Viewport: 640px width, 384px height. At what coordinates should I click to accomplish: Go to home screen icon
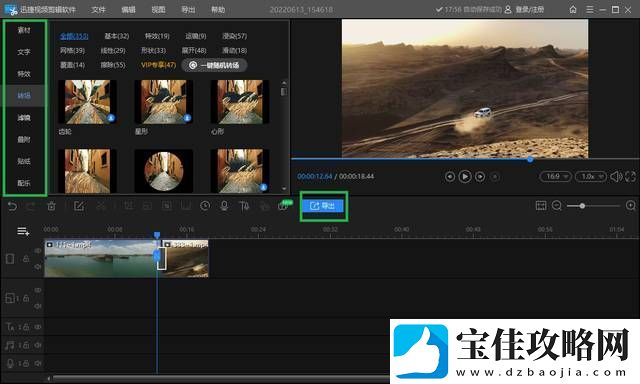click(573, 9)
